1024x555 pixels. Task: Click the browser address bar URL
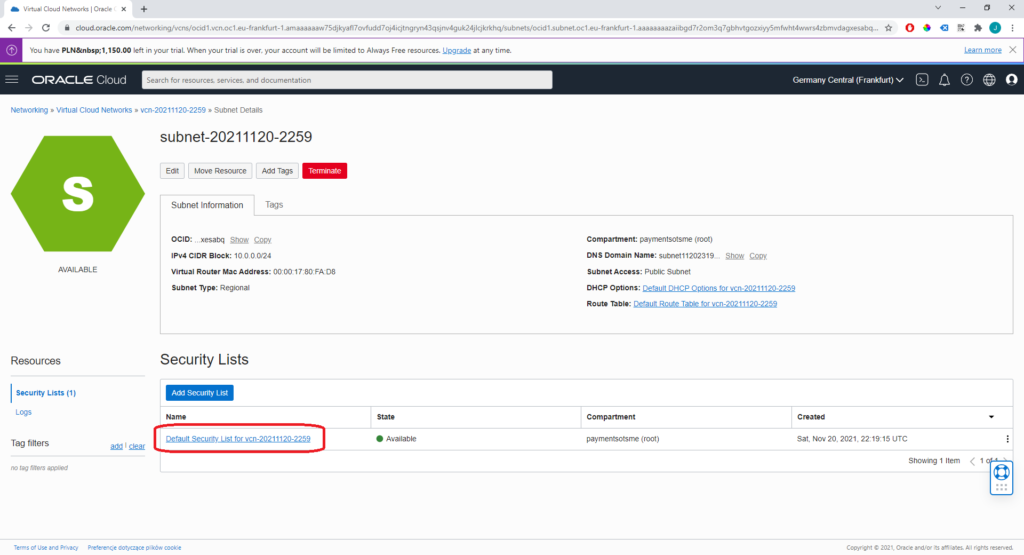click(x=476, y=28)
